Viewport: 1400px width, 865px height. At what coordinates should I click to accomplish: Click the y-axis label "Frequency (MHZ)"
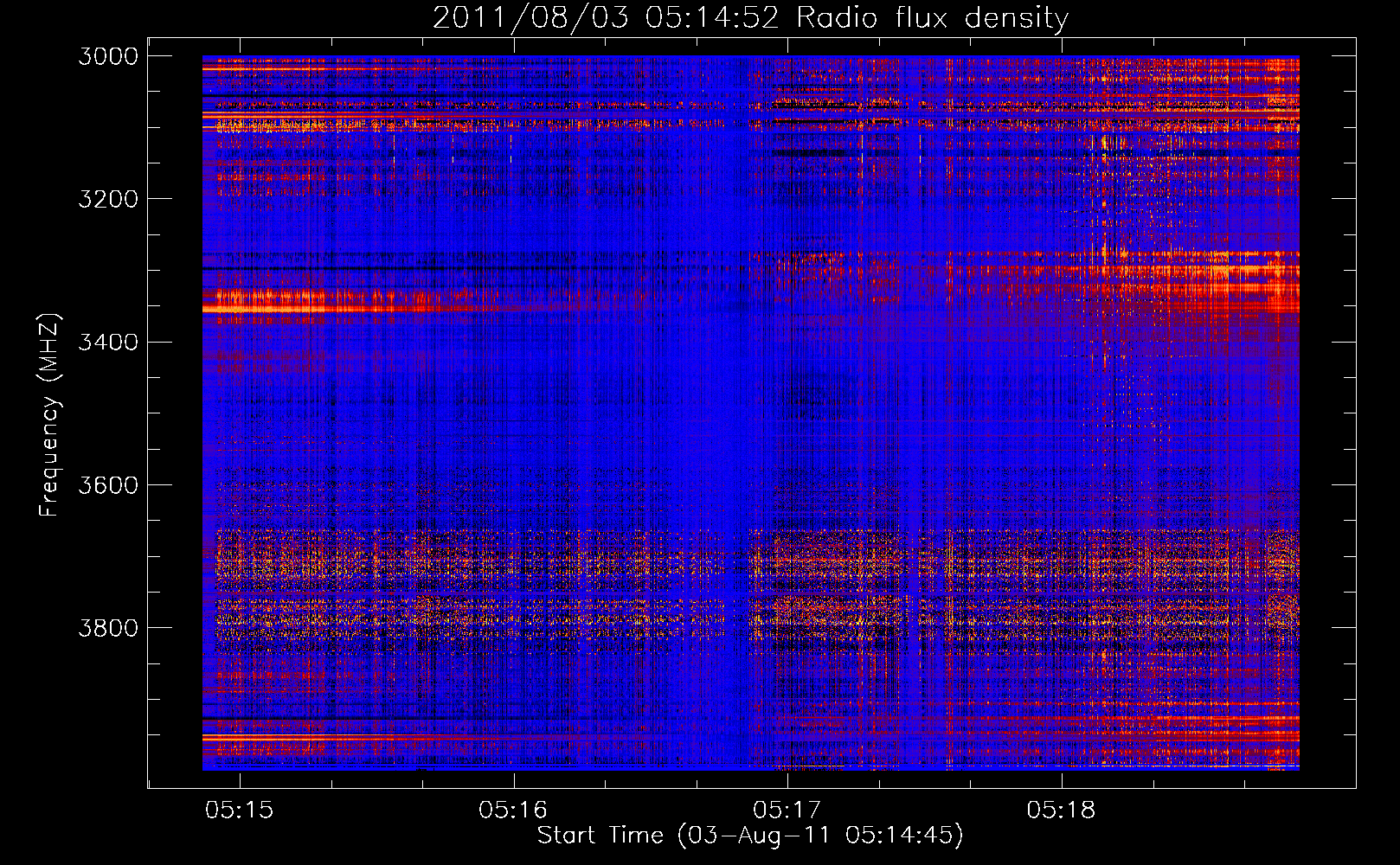49,415
